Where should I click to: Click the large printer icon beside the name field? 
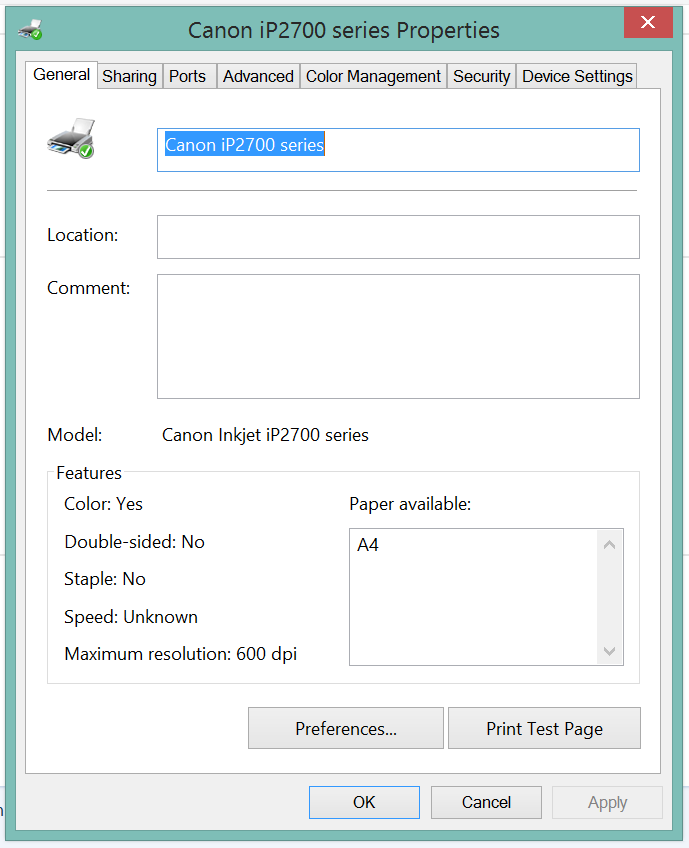click(x=70, y=139)
